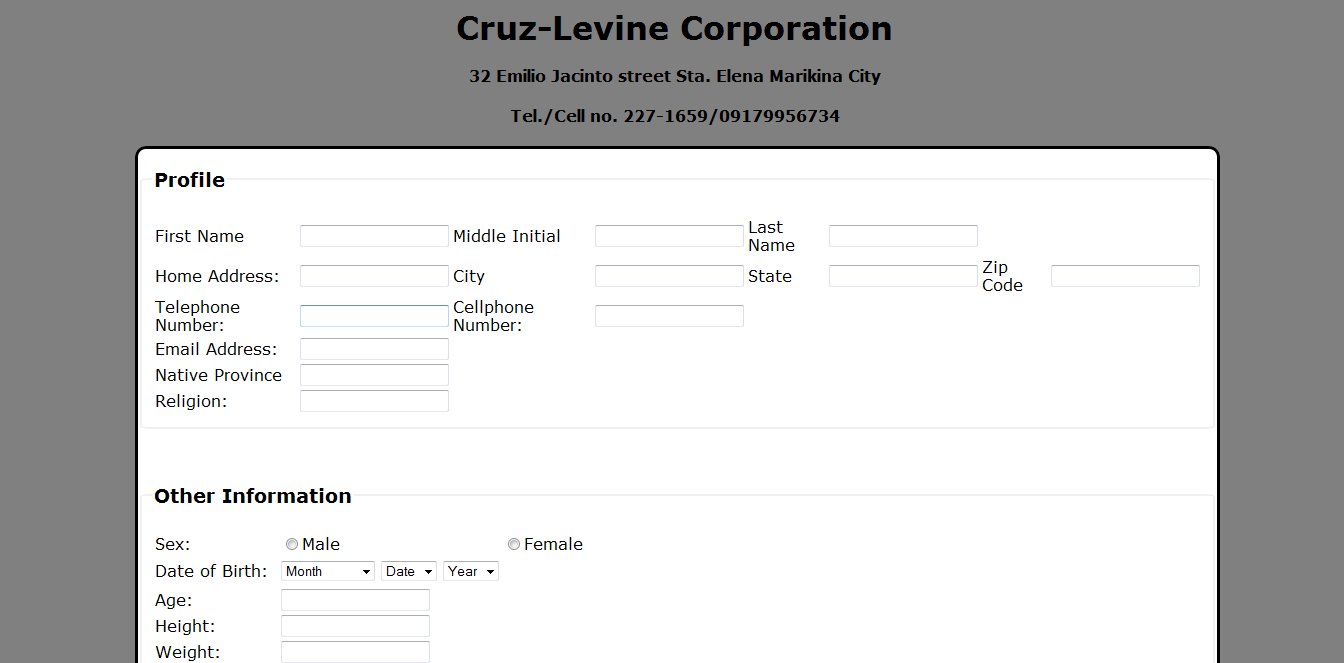Select the City input field
Image resolution: width=1344 pixels, height=663 pixels.
coord(669,276)
